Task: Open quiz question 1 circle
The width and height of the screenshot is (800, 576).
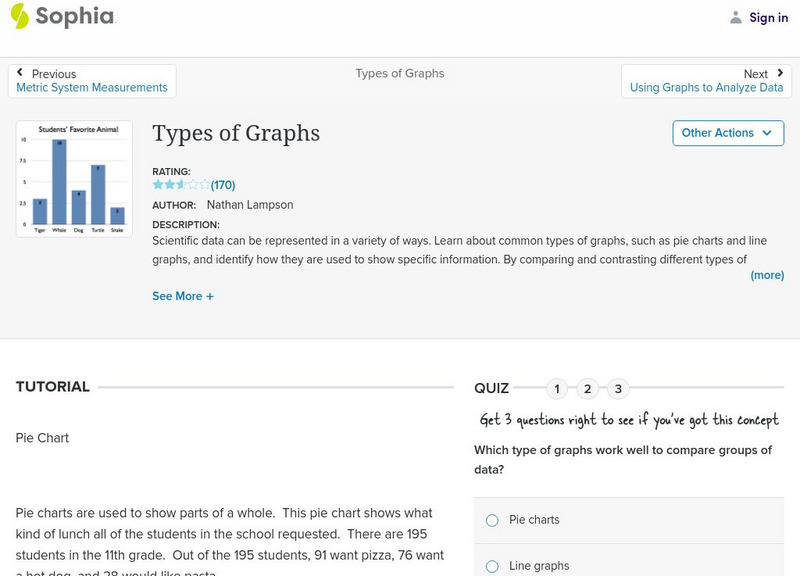Action: 557,389
